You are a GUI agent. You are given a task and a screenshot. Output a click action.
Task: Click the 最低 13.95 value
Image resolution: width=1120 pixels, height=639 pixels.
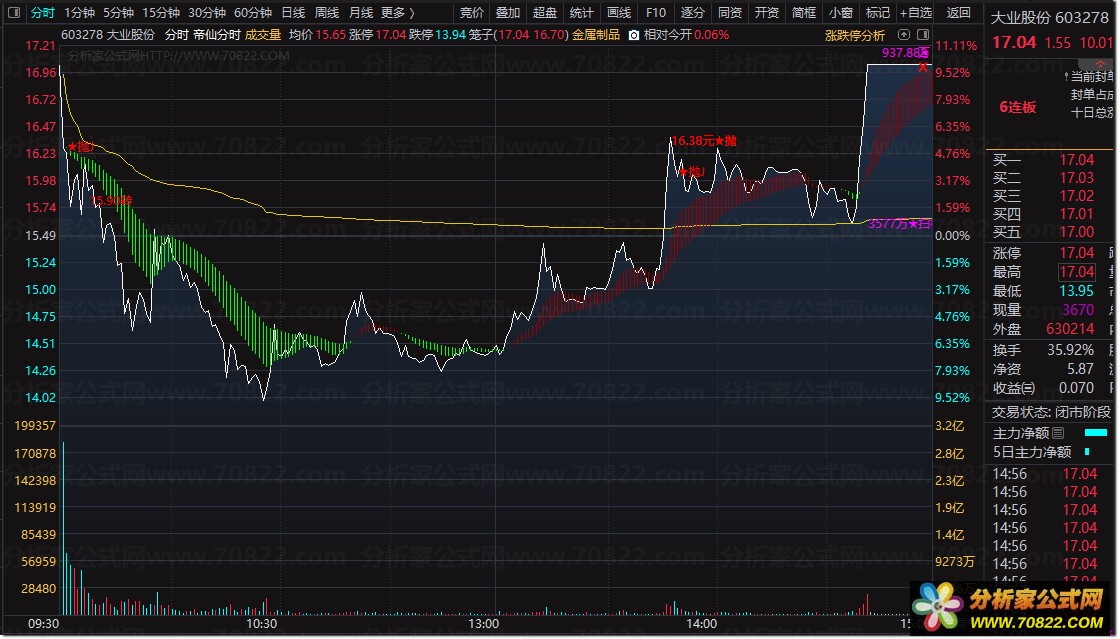pos(1076,291)
